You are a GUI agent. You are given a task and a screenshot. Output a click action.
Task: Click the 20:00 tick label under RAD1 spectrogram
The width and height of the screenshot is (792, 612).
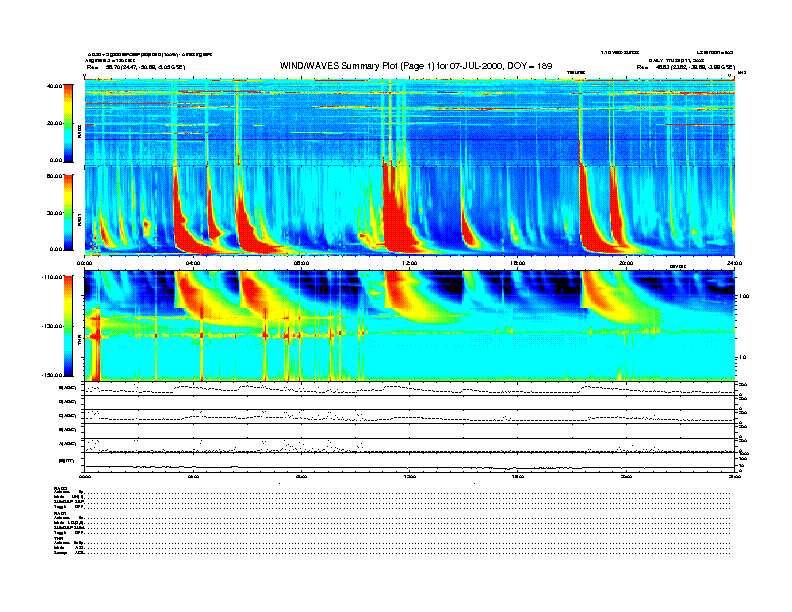626,263
